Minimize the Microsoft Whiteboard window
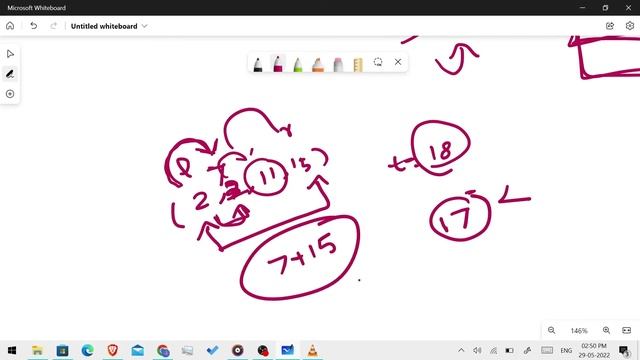The image size is (640, 360). point(582,8)
